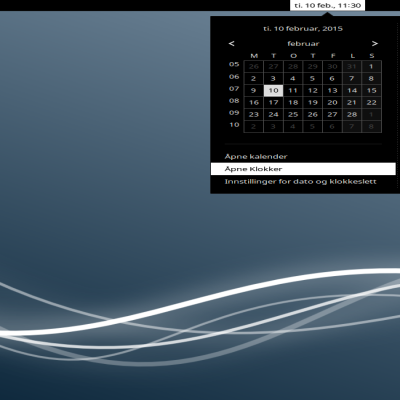400x400 pixels.
Task: Select Åpne Klokker menu entry
Action: [x=303, y=169]
